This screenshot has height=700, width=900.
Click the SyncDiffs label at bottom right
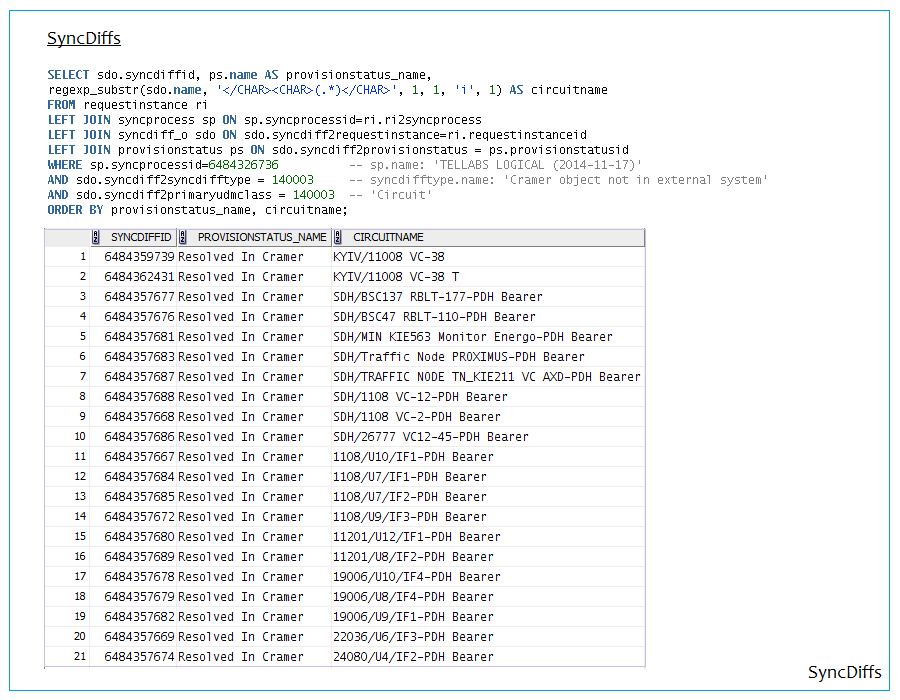tap(844, 672)
